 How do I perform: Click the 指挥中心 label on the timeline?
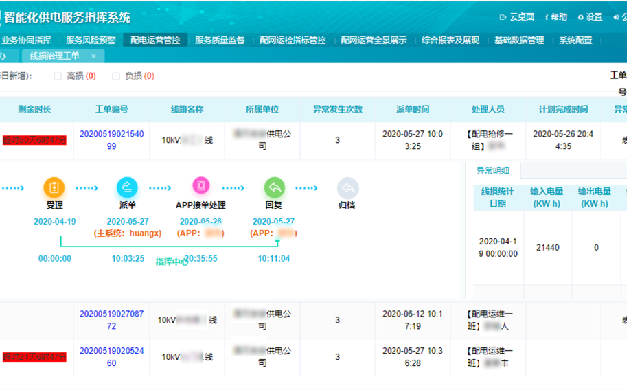click(x=171, y=262)
